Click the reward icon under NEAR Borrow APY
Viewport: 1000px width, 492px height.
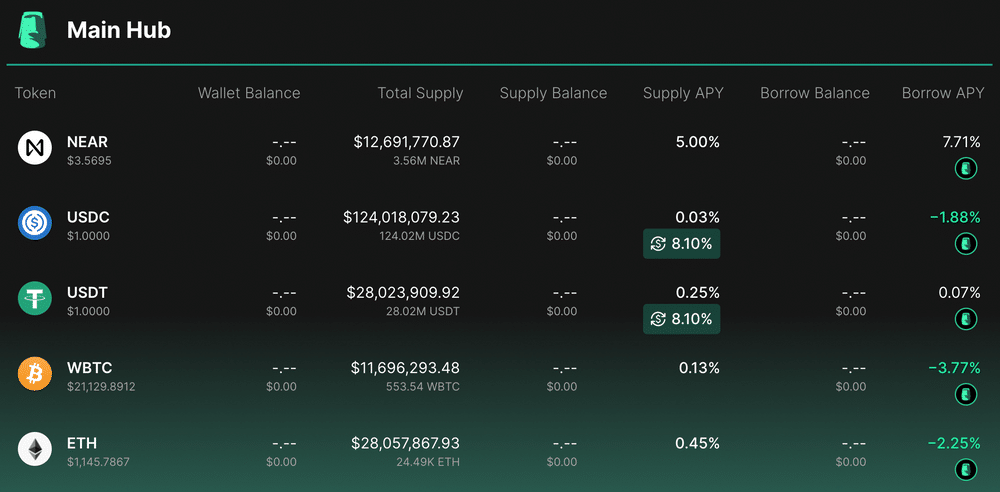(x=966, y=168)
